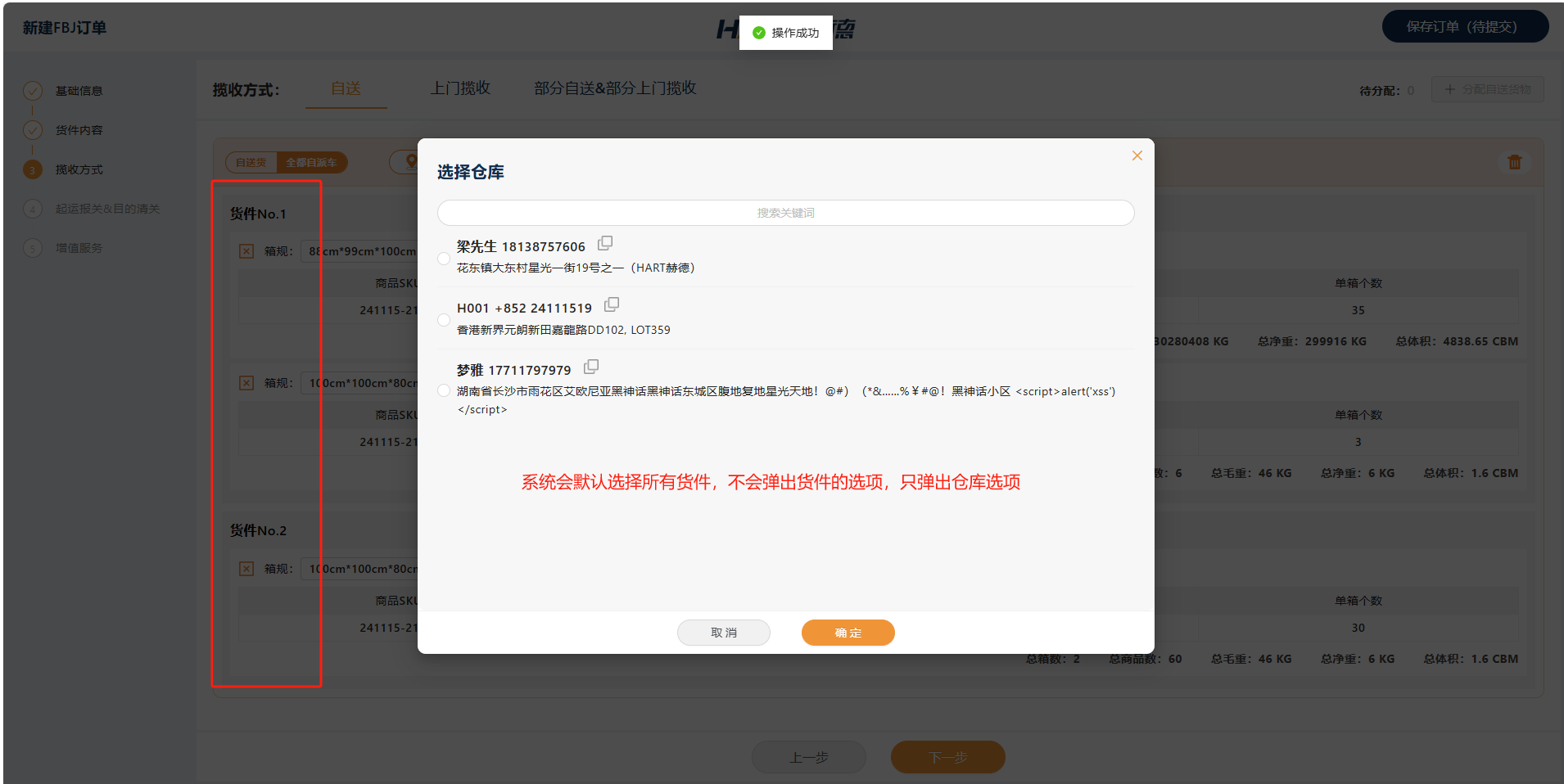
Task: Close the 选择仓库 dialog
Action: coord(1137,155)
